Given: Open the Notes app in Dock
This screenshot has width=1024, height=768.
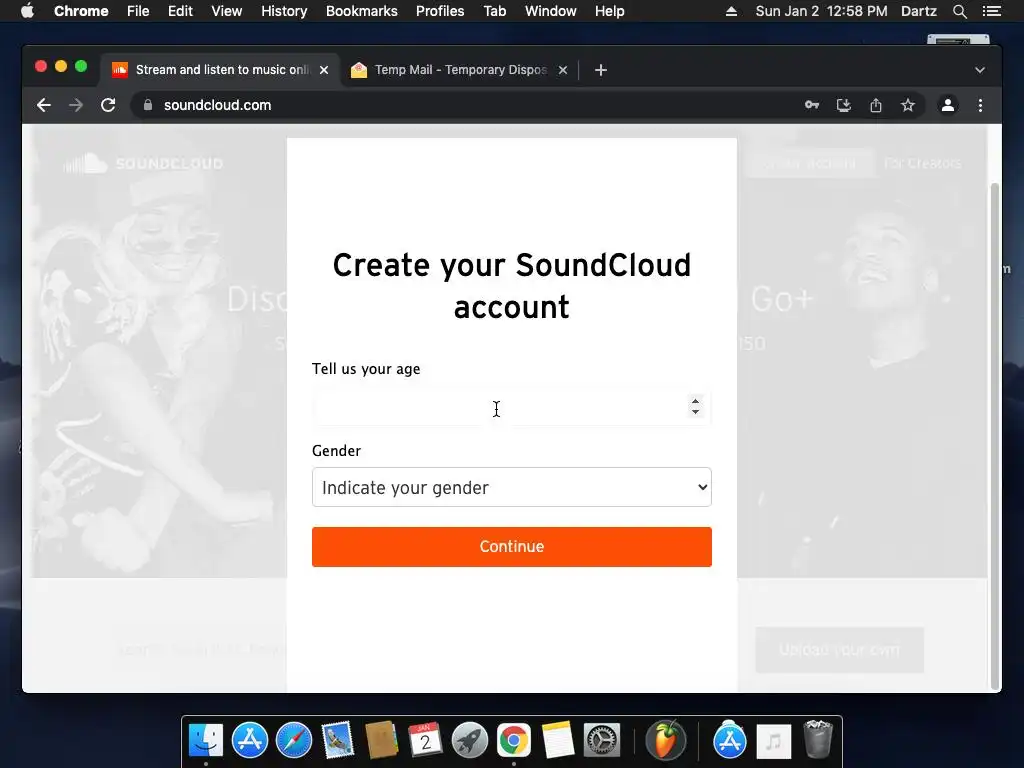Looking at the screenshot, I should [x=557, y=741].
